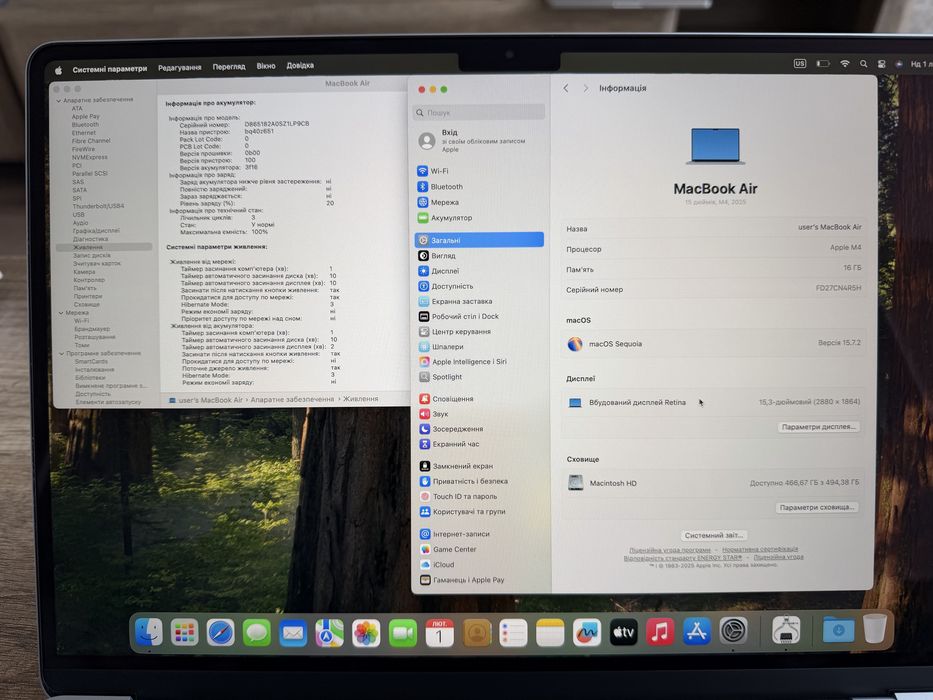Open input source US menu bar icon
The image size is (933, 700).
point(800,64)
